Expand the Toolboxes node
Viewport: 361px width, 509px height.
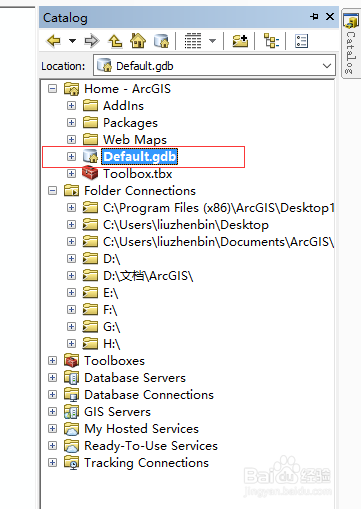(52, 361)
